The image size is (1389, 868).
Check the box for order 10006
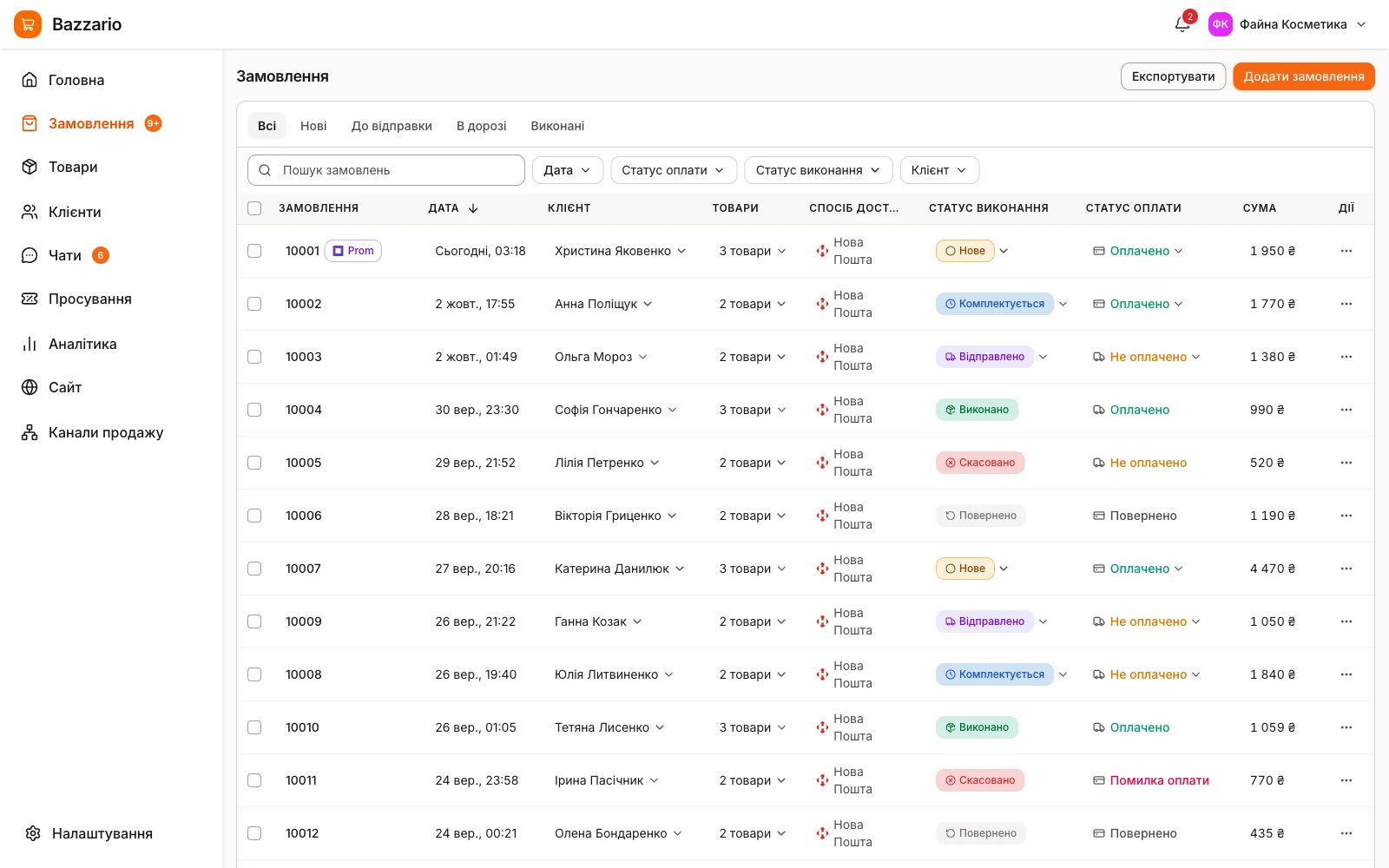click(254, 516)
